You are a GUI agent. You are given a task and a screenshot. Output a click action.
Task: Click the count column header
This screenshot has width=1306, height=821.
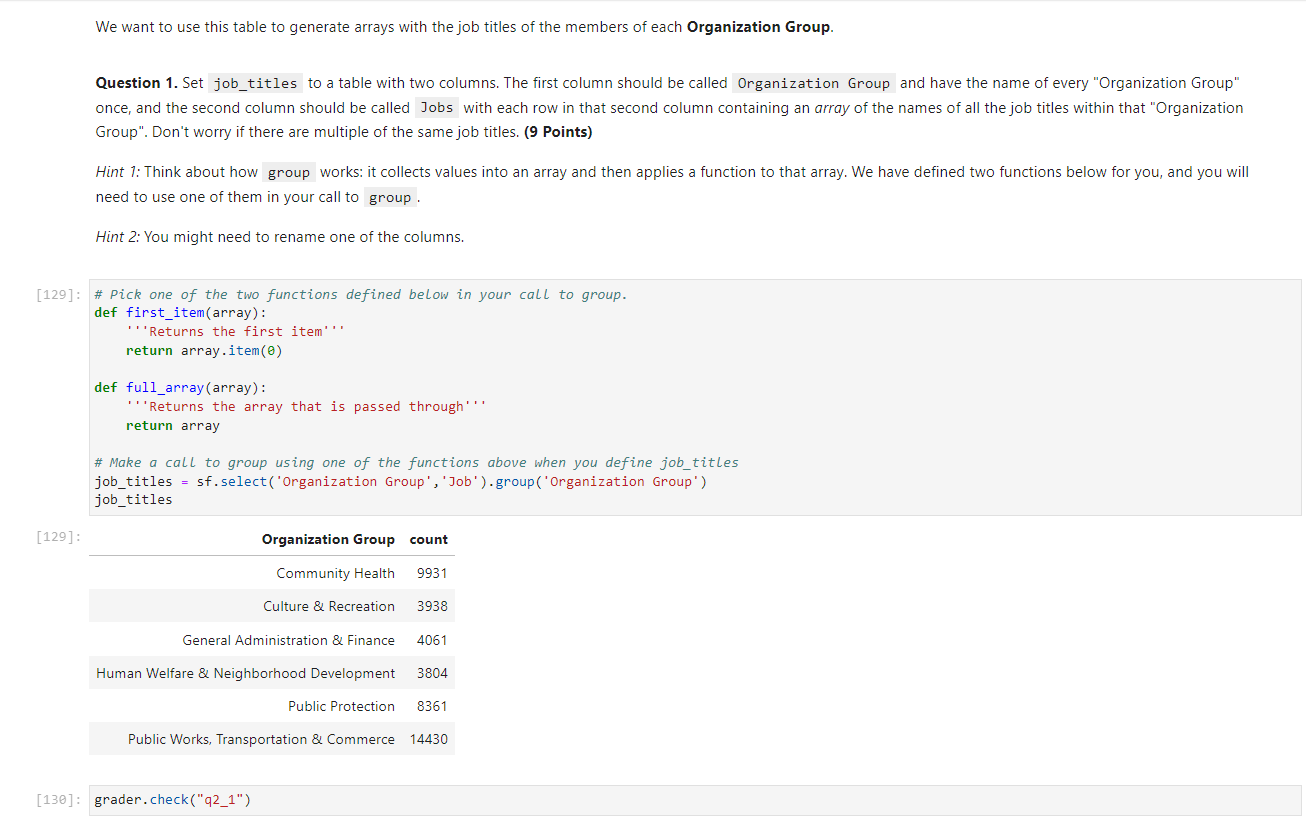pyautogui.click(x=429, y=539)
